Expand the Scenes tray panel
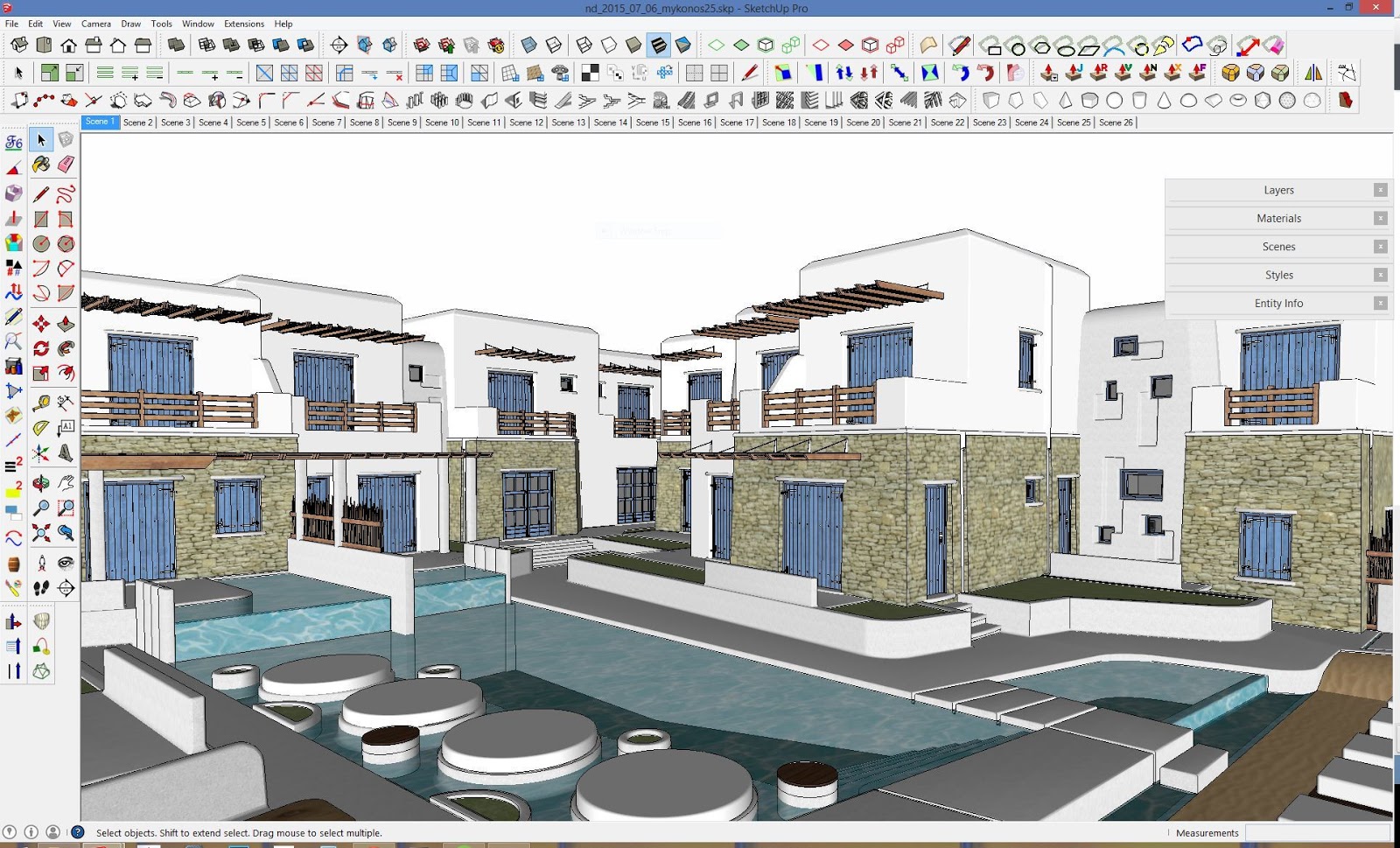The image size is (1400, 848). click(x=1278, y=246)
